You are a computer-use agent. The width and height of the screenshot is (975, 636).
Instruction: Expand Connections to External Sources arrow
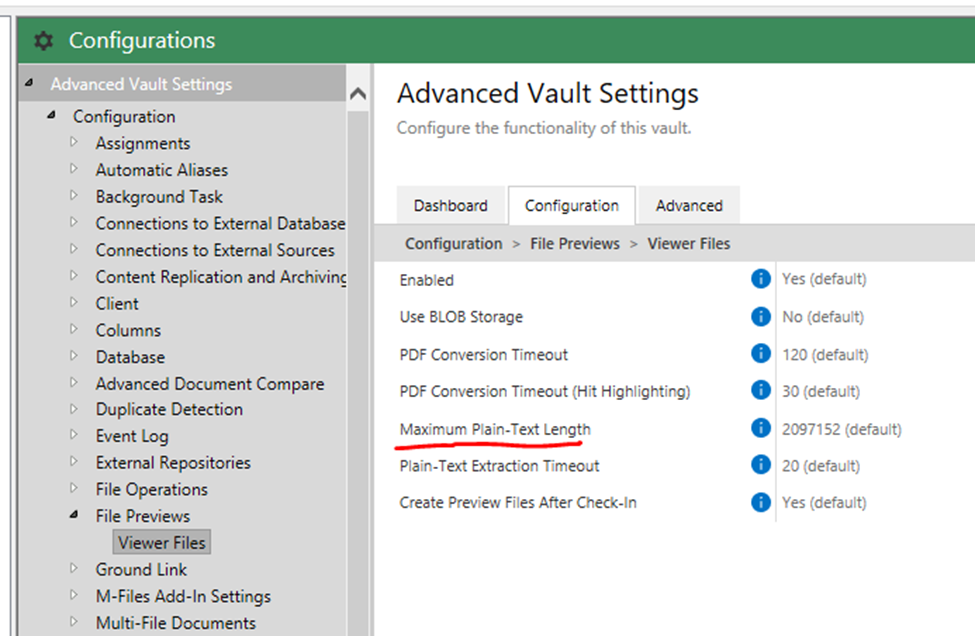(74, 249)
